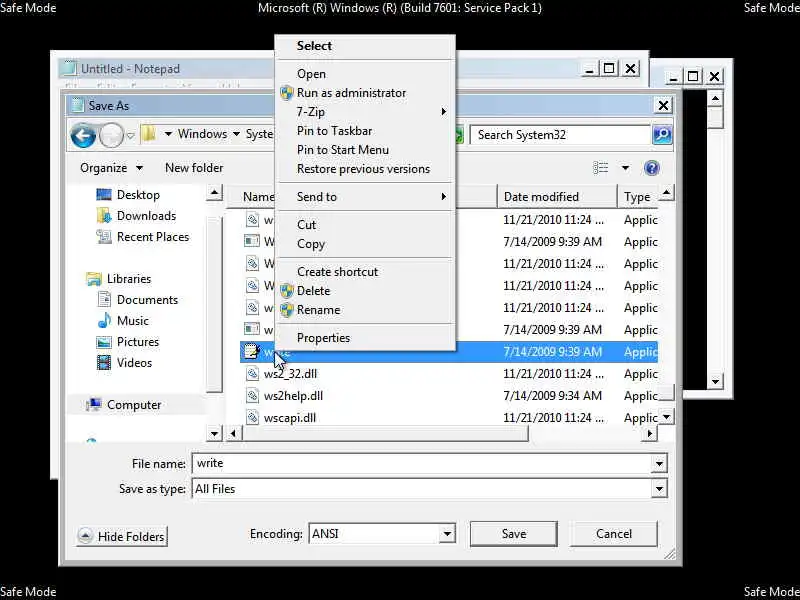Click the Music note icon
Image resolution: width=800 pixels, height=600 pixels.
pyautogui.click(x=104, y=320)
